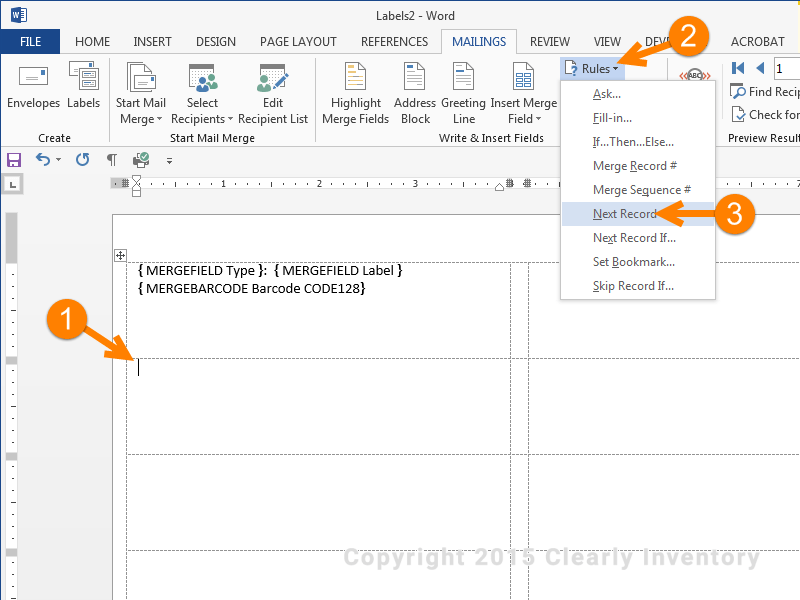Open Edit Recipient List

273,94
